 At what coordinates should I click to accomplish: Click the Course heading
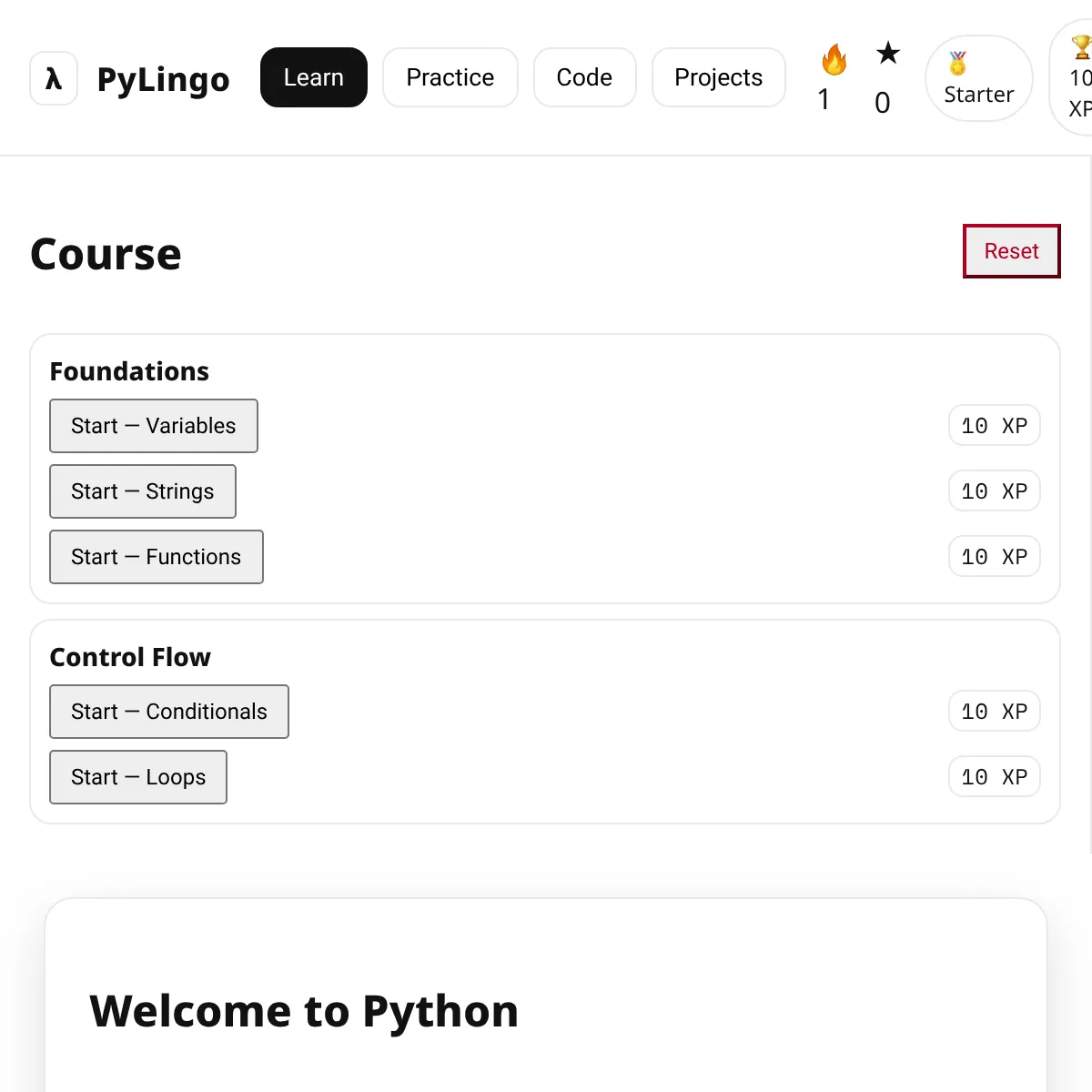click(x=106, y=254)
